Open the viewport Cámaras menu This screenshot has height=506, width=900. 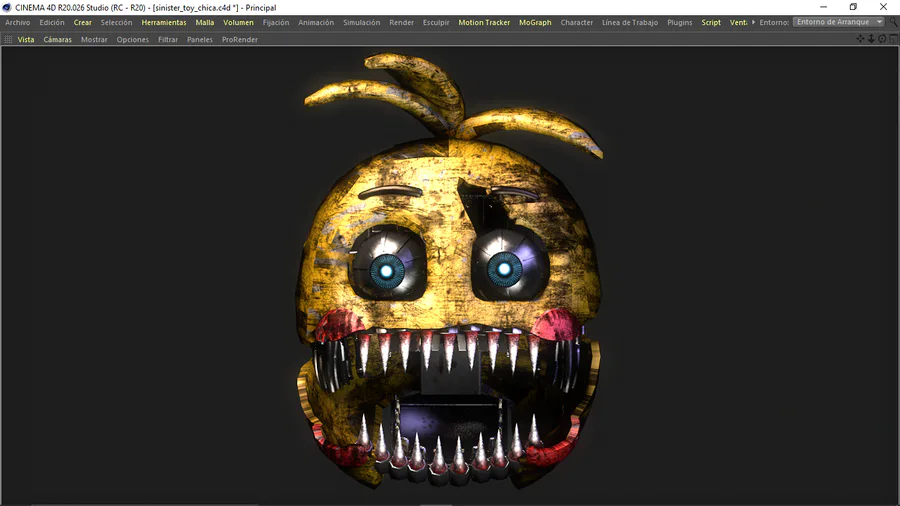[57, 40]
